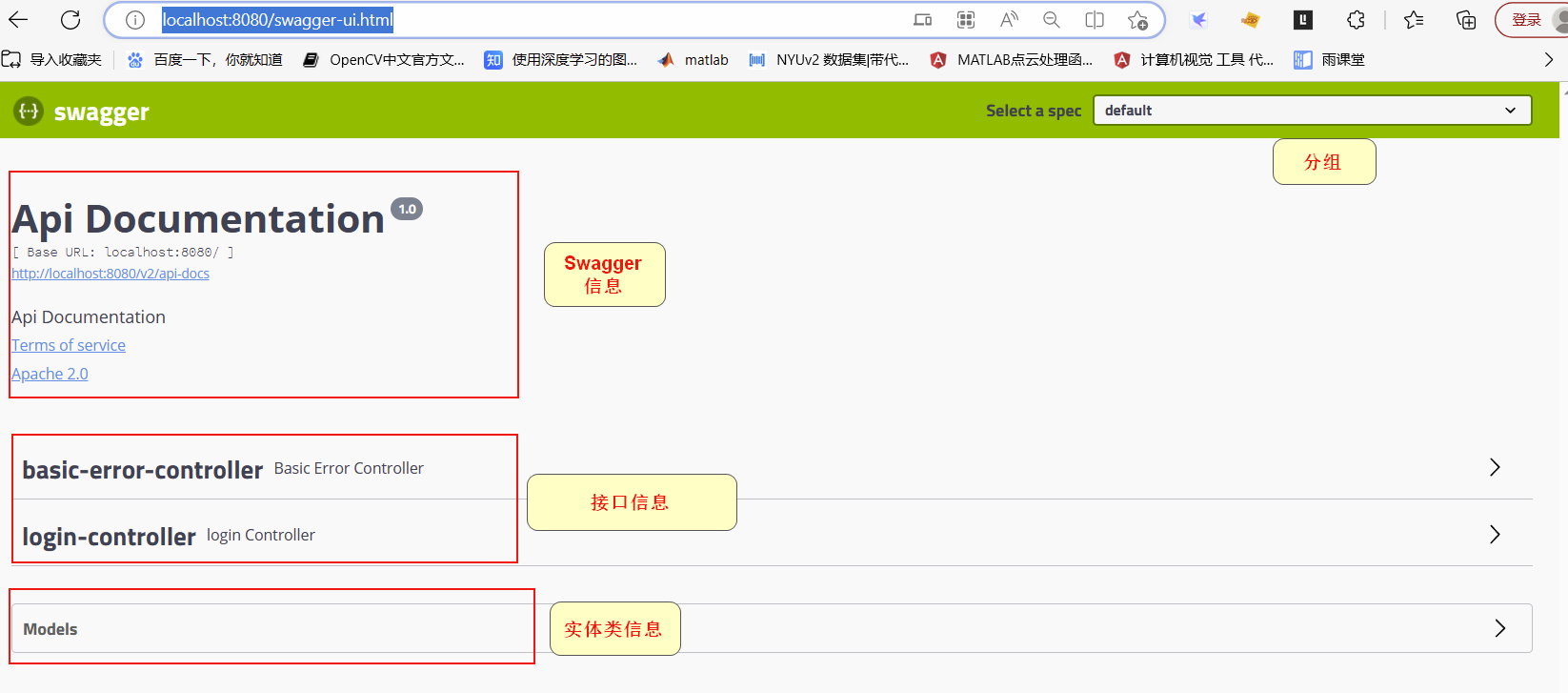Click the 1.0 version badge

407,209
